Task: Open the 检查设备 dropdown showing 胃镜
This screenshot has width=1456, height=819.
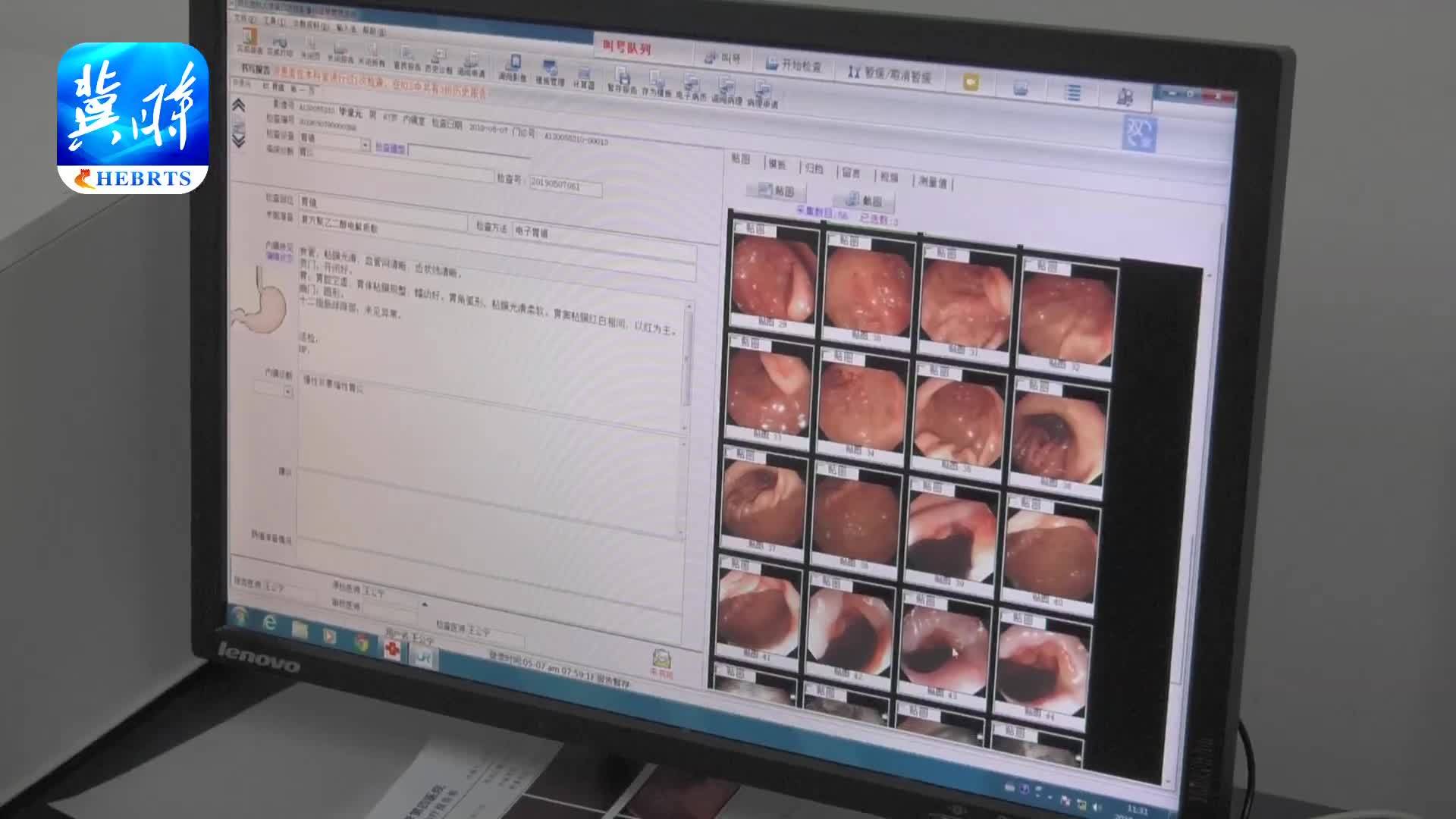Action: click(x=365, y=145)
